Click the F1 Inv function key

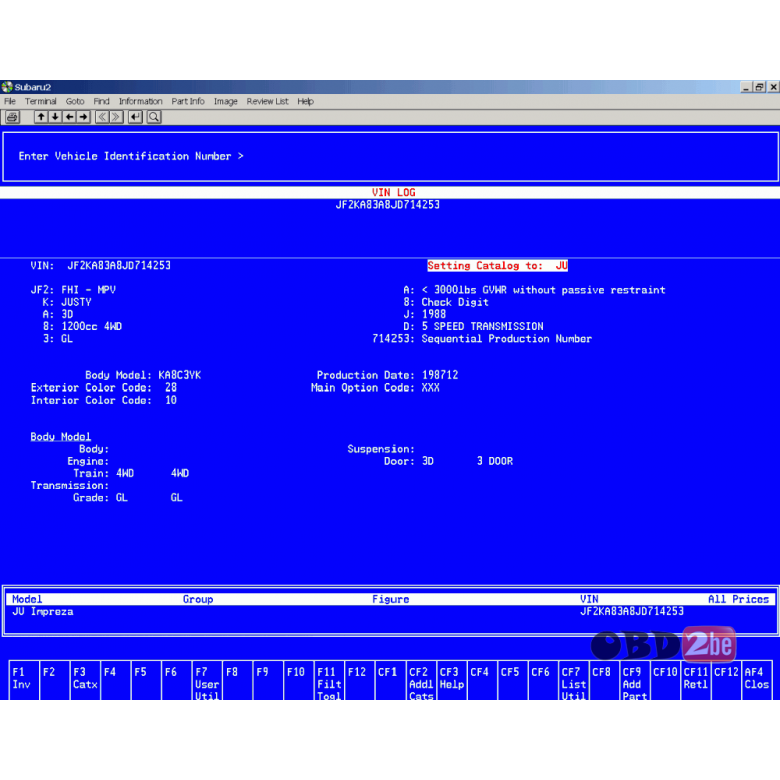tap(24, 680)
